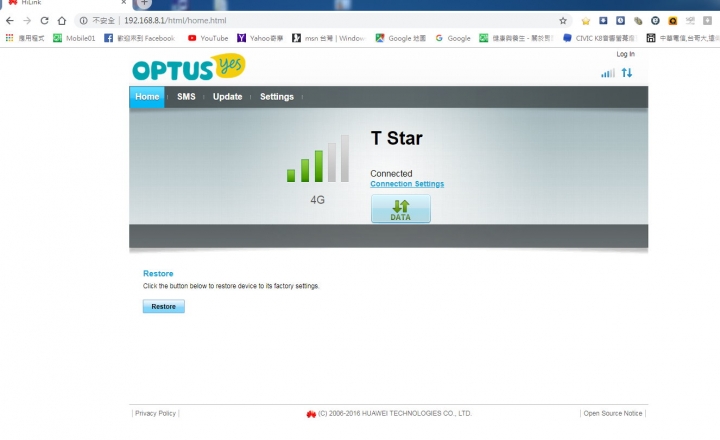This screenshot has height=440, width=720.
Task: Open the YouTube bookmark
Action: click(x=208, y=38)
